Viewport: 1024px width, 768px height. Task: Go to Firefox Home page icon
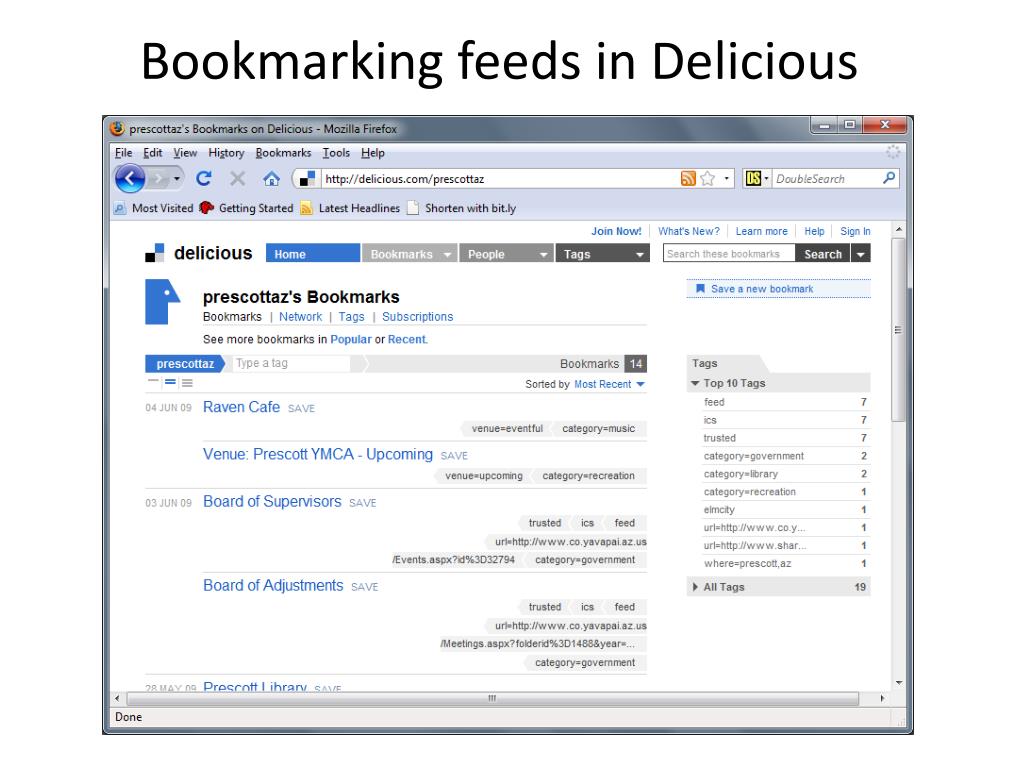coord(272,178)
